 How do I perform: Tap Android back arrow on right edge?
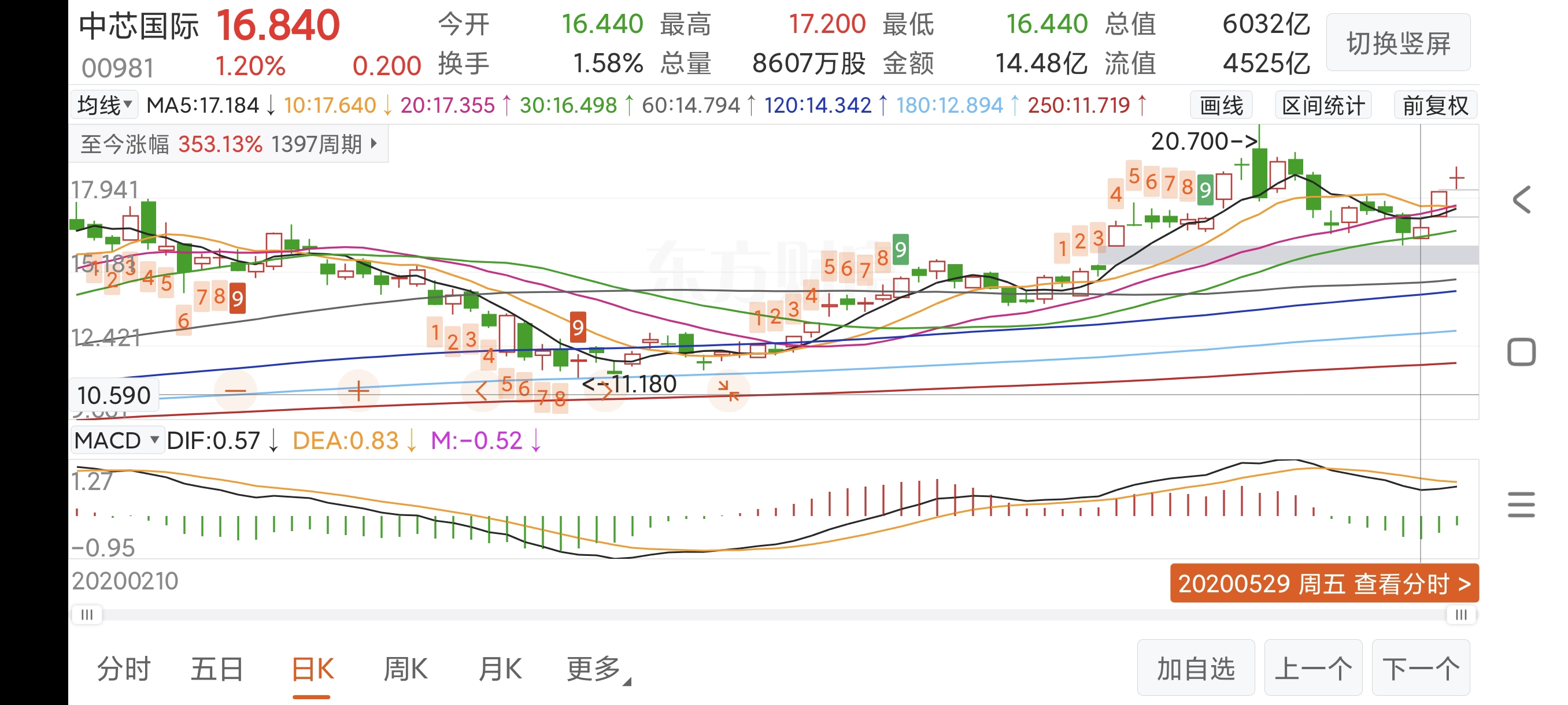tap(1521, 199)
